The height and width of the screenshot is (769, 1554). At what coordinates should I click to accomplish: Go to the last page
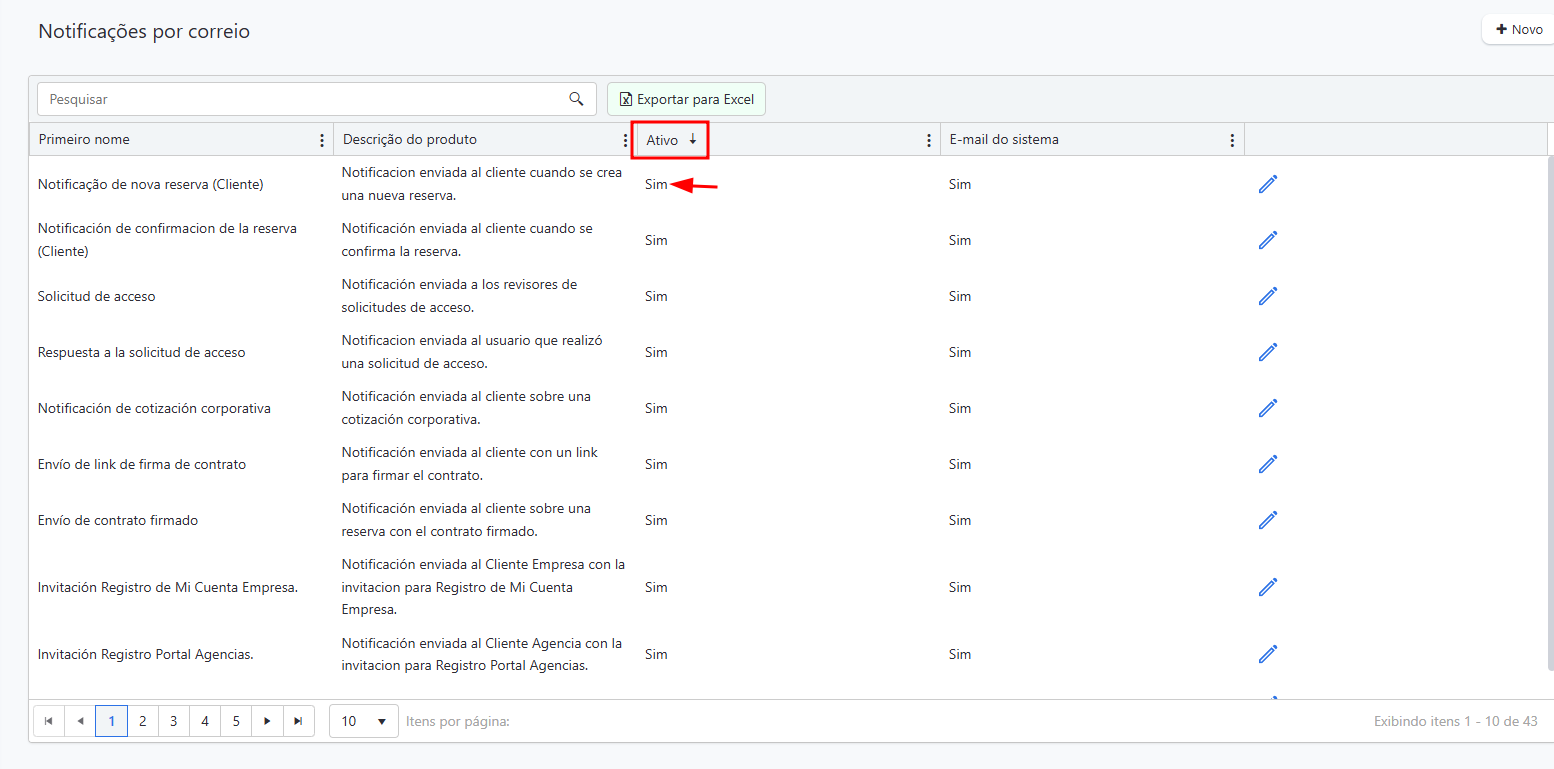pos(298,721)
